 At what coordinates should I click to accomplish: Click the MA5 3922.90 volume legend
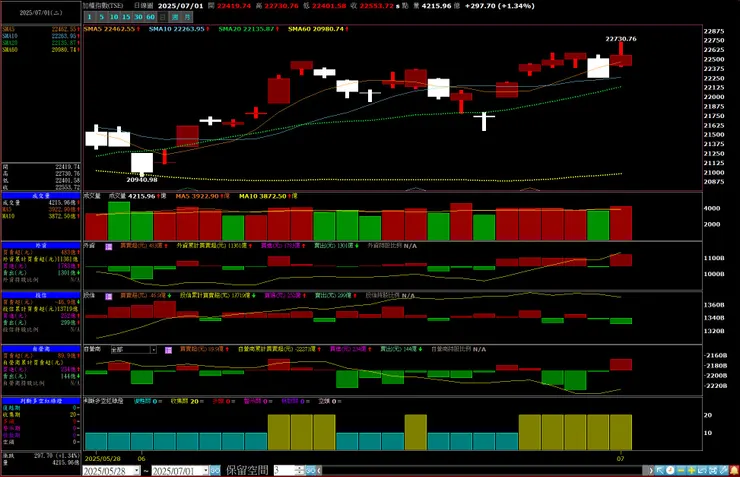click(x=202, y=196)
